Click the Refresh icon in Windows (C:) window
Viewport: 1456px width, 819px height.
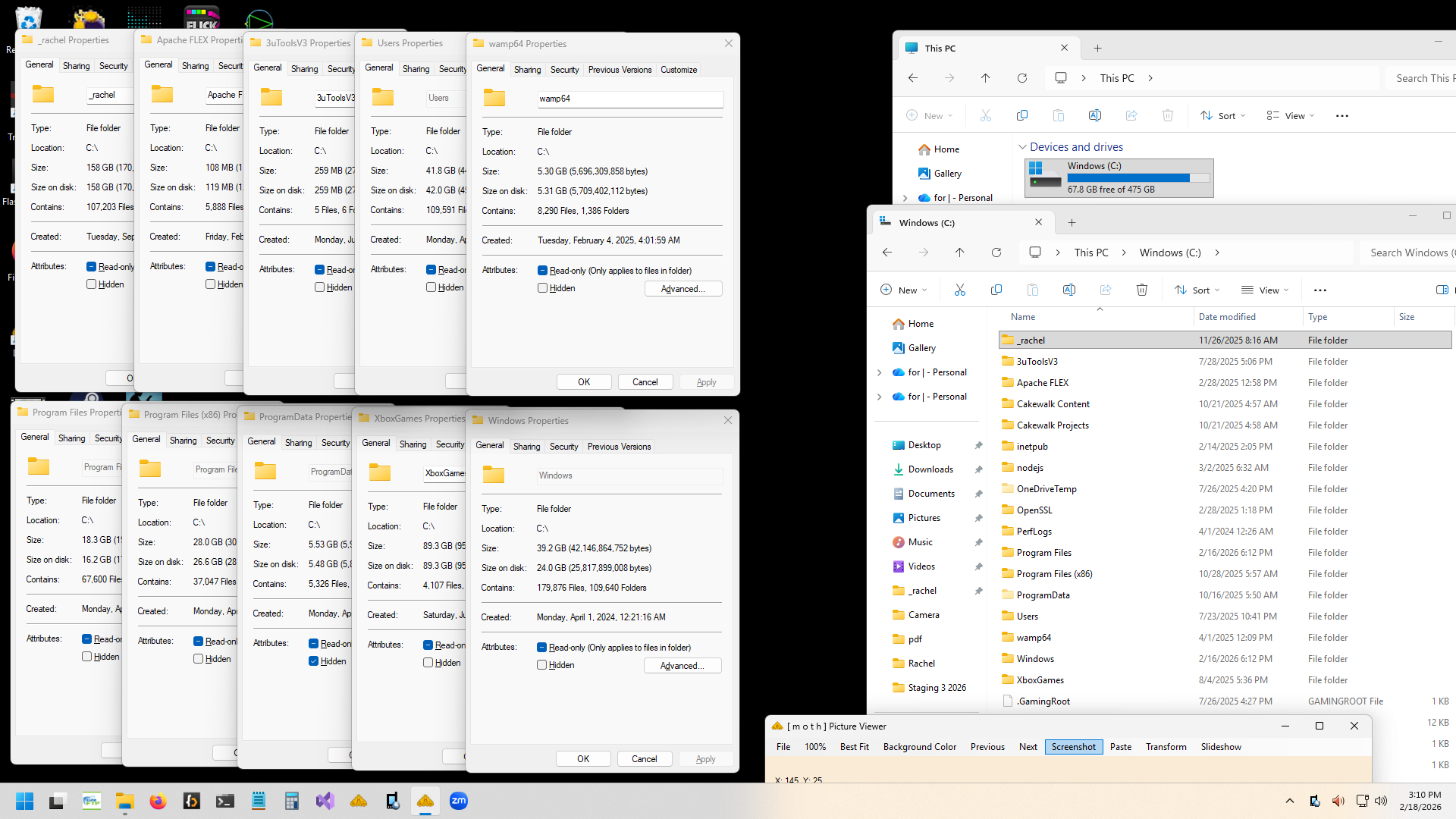point(996,253)
